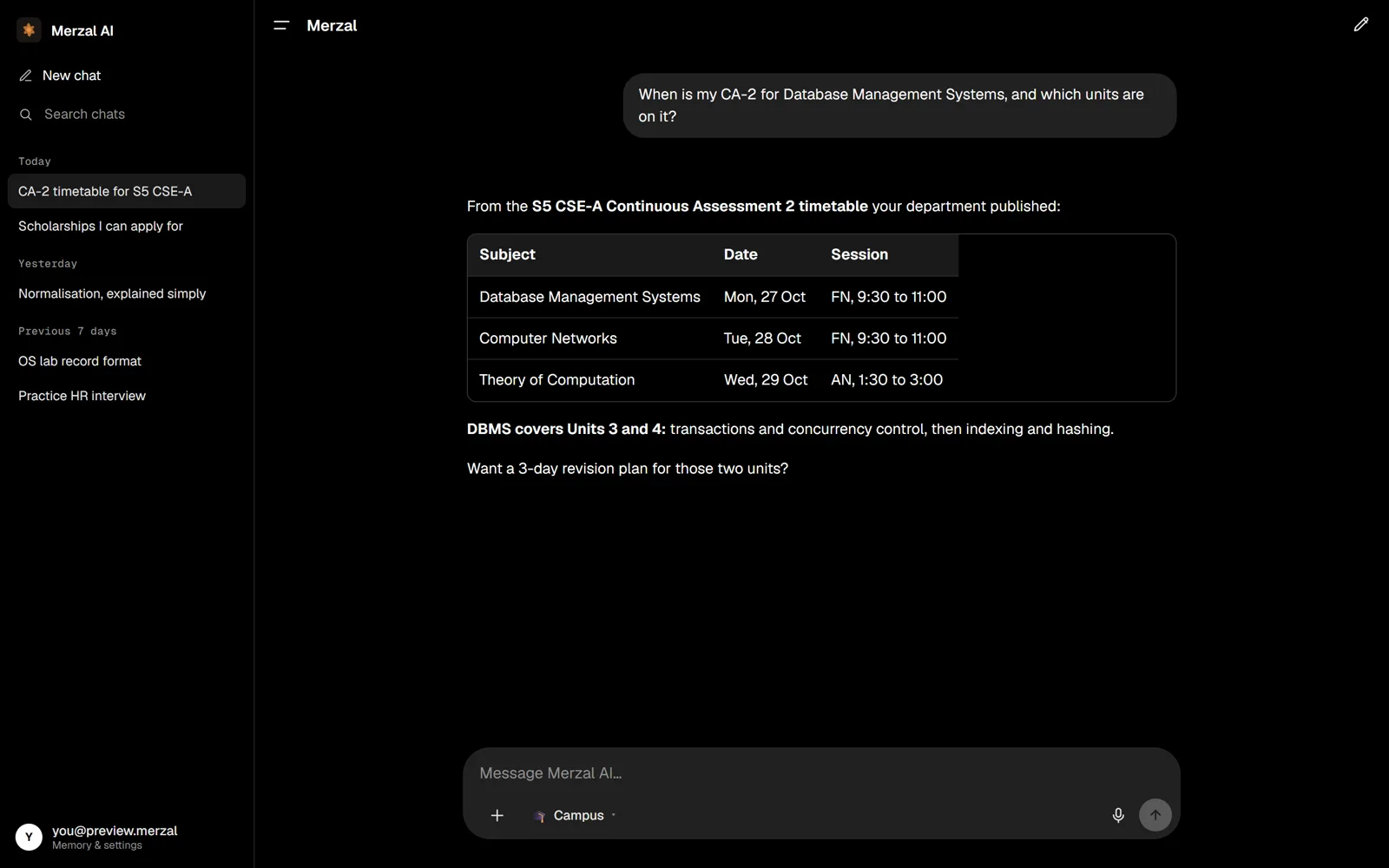This screenshot has width=1389, height=868.
Task: Click the search magnifier icon in sidebar
Action: click(26, 115)
